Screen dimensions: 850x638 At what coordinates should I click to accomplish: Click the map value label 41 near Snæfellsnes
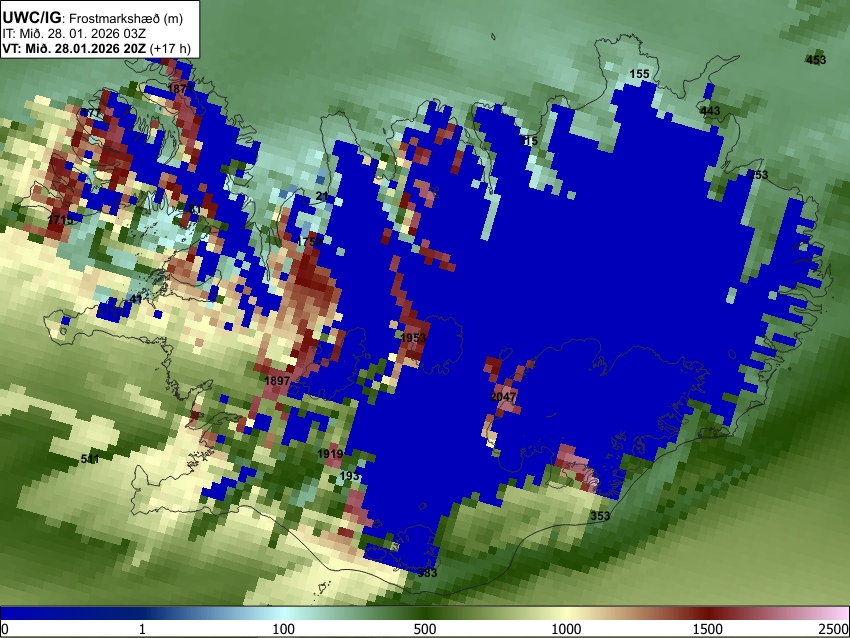click(136, 299)
